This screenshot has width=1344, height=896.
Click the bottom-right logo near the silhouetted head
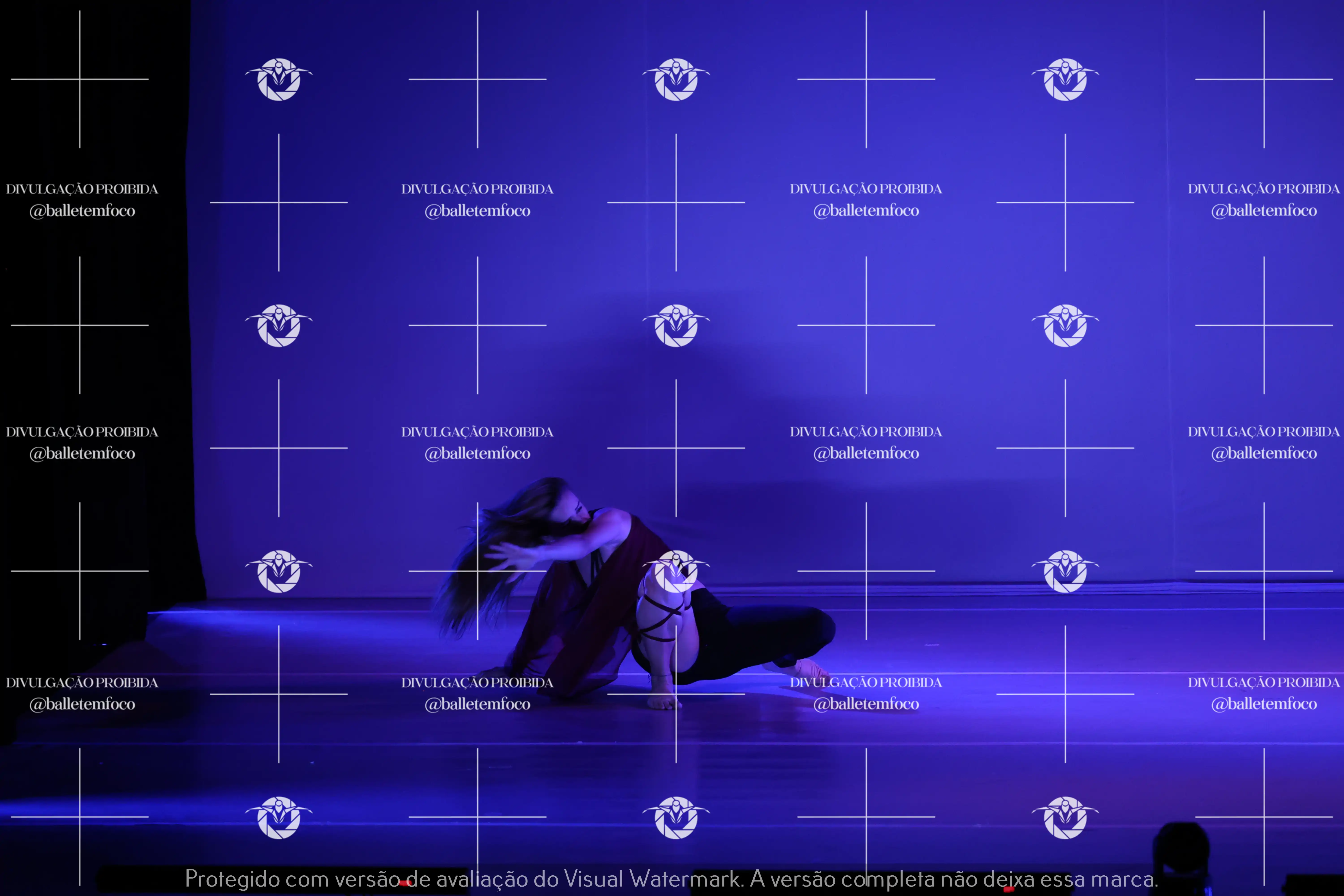click(1065, 817)
